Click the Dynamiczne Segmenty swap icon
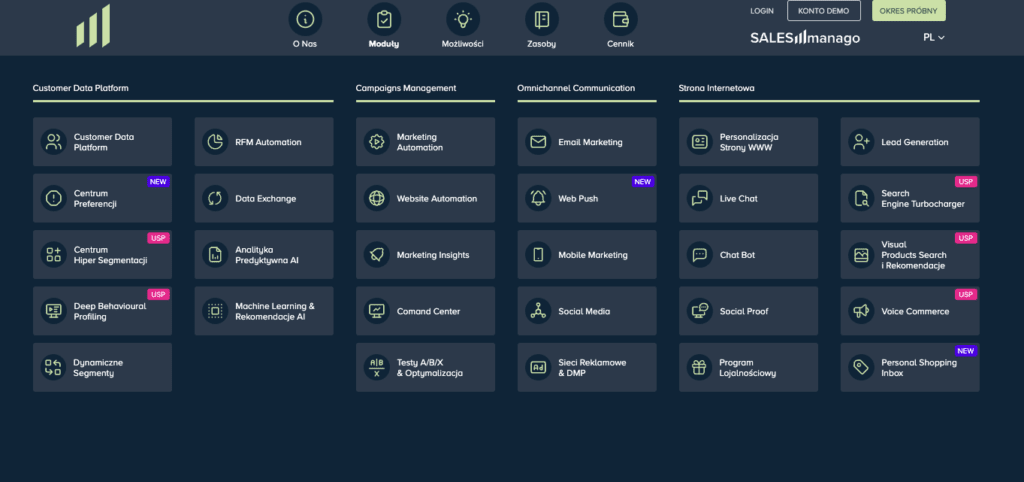The height and width of the screenshot is (482, 1024). (x=54, y=367)
